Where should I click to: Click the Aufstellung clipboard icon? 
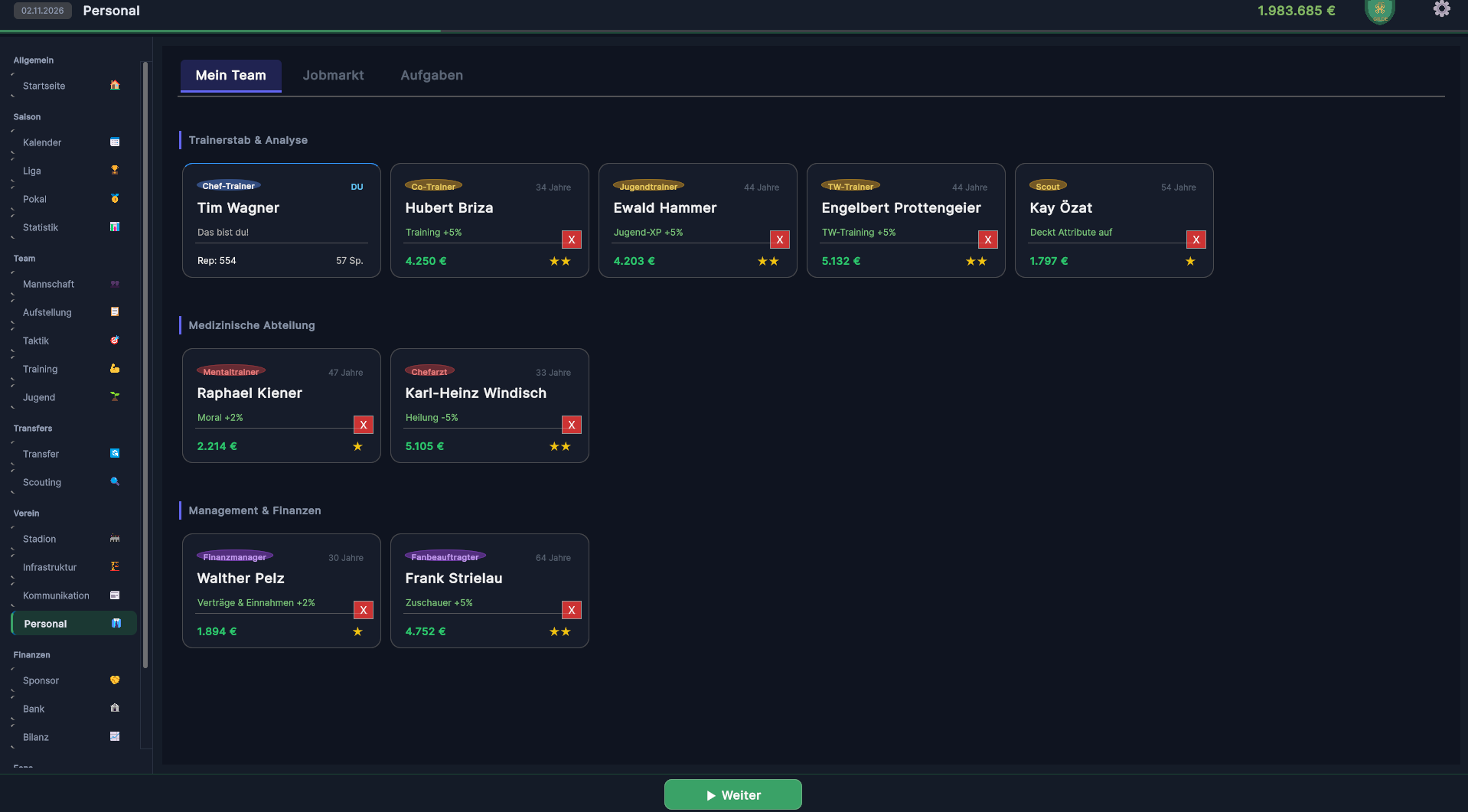115,311
